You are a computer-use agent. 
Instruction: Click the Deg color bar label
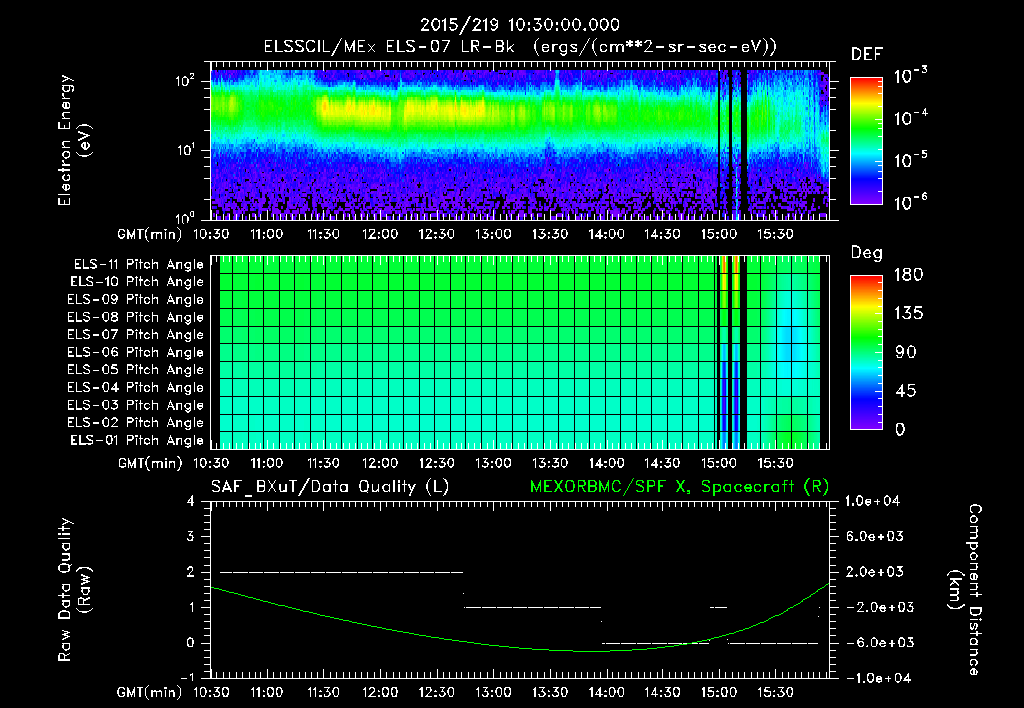coord(867,253)
